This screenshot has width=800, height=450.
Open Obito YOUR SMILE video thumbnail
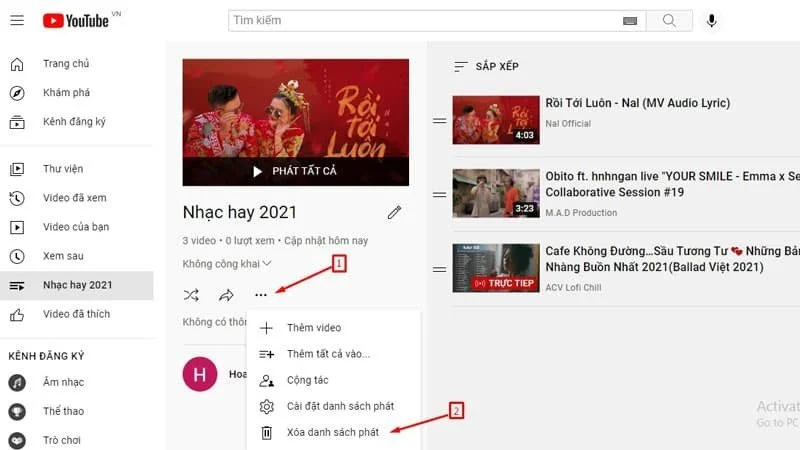point(496,193)
